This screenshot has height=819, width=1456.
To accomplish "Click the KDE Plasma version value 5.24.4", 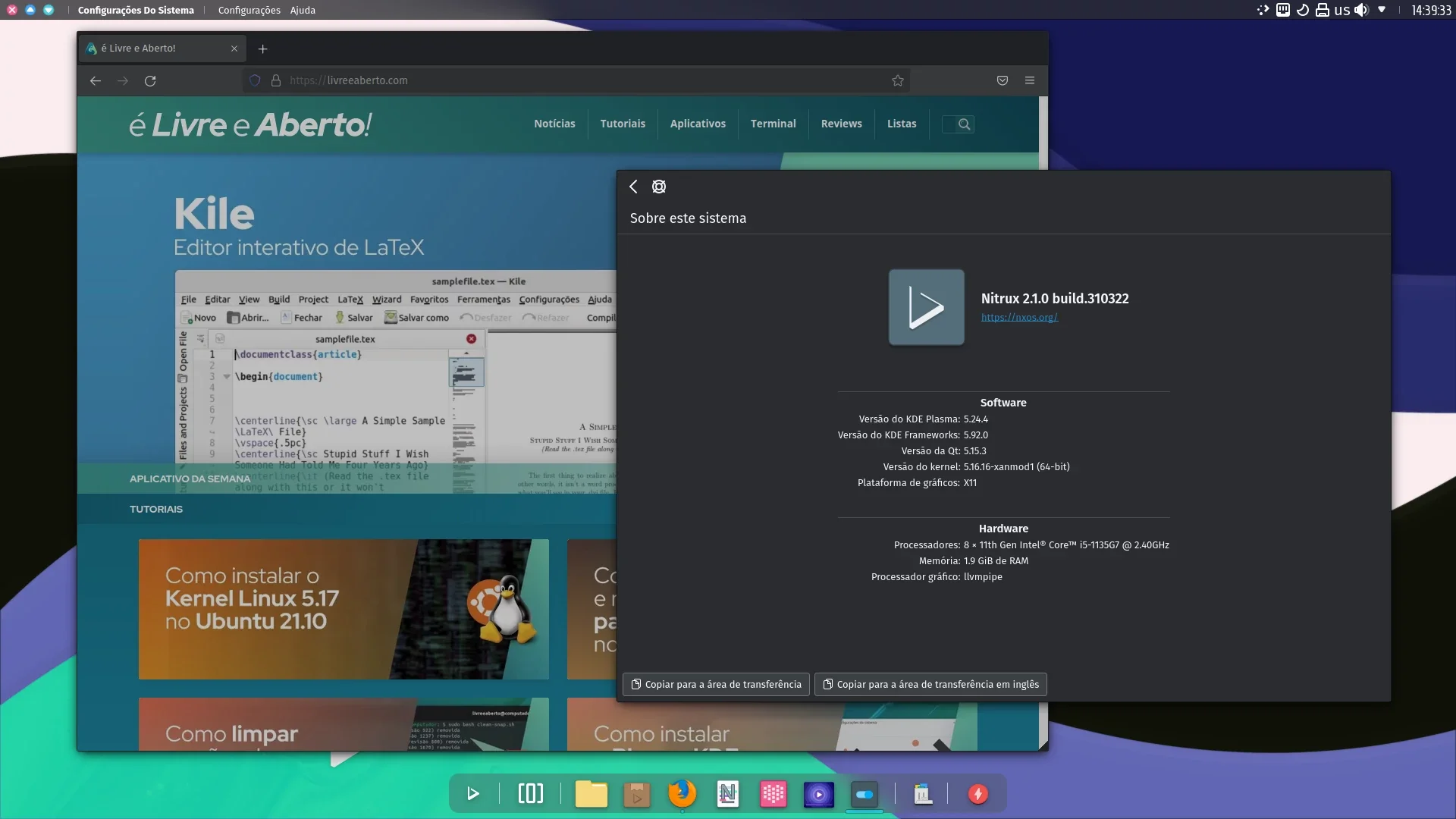I will [976, 419].
